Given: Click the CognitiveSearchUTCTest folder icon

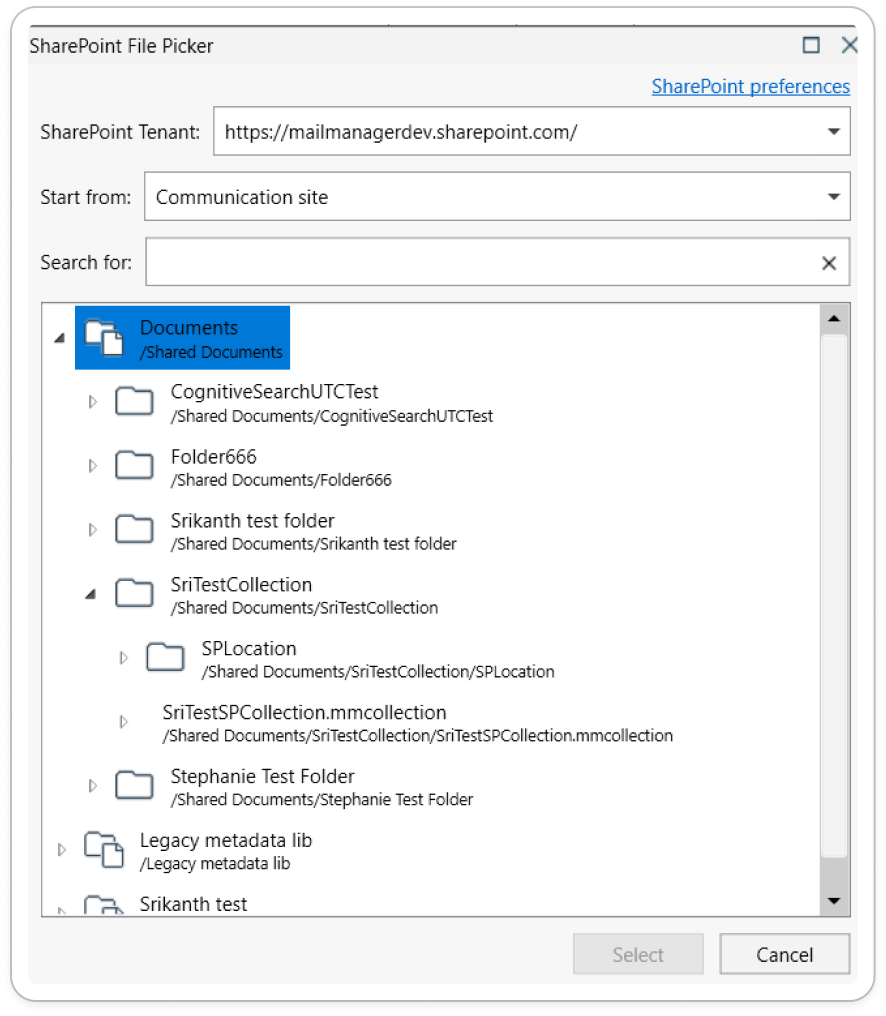Looking at the screenshot, I should click(x=134, y=401).
